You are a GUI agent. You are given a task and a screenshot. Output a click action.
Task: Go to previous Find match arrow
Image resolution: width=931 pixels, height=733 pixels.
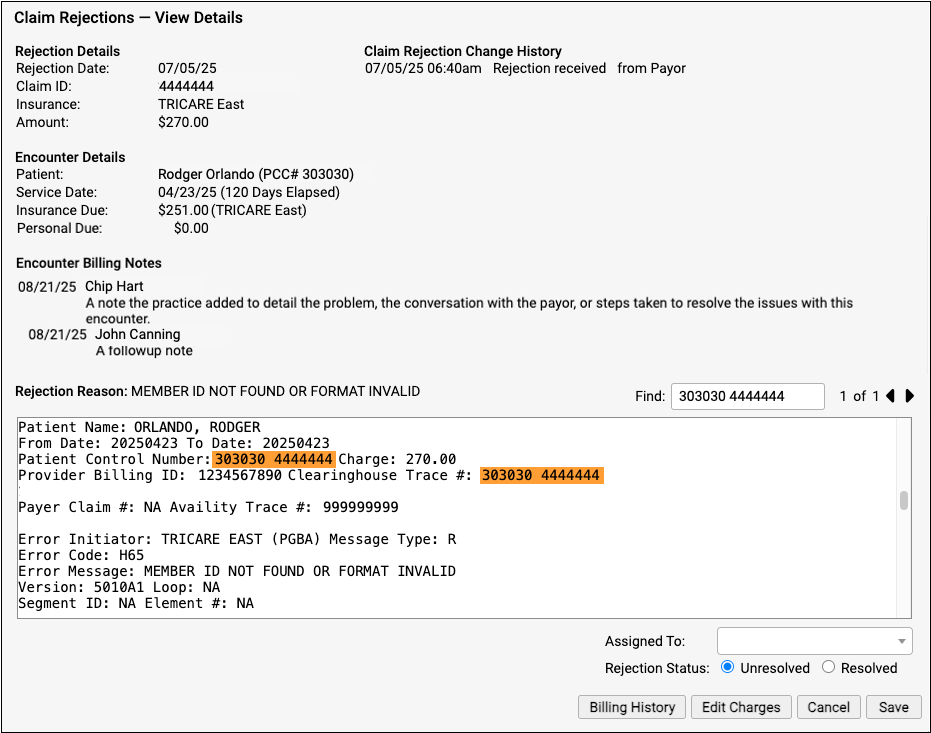(x=890, y=396)
